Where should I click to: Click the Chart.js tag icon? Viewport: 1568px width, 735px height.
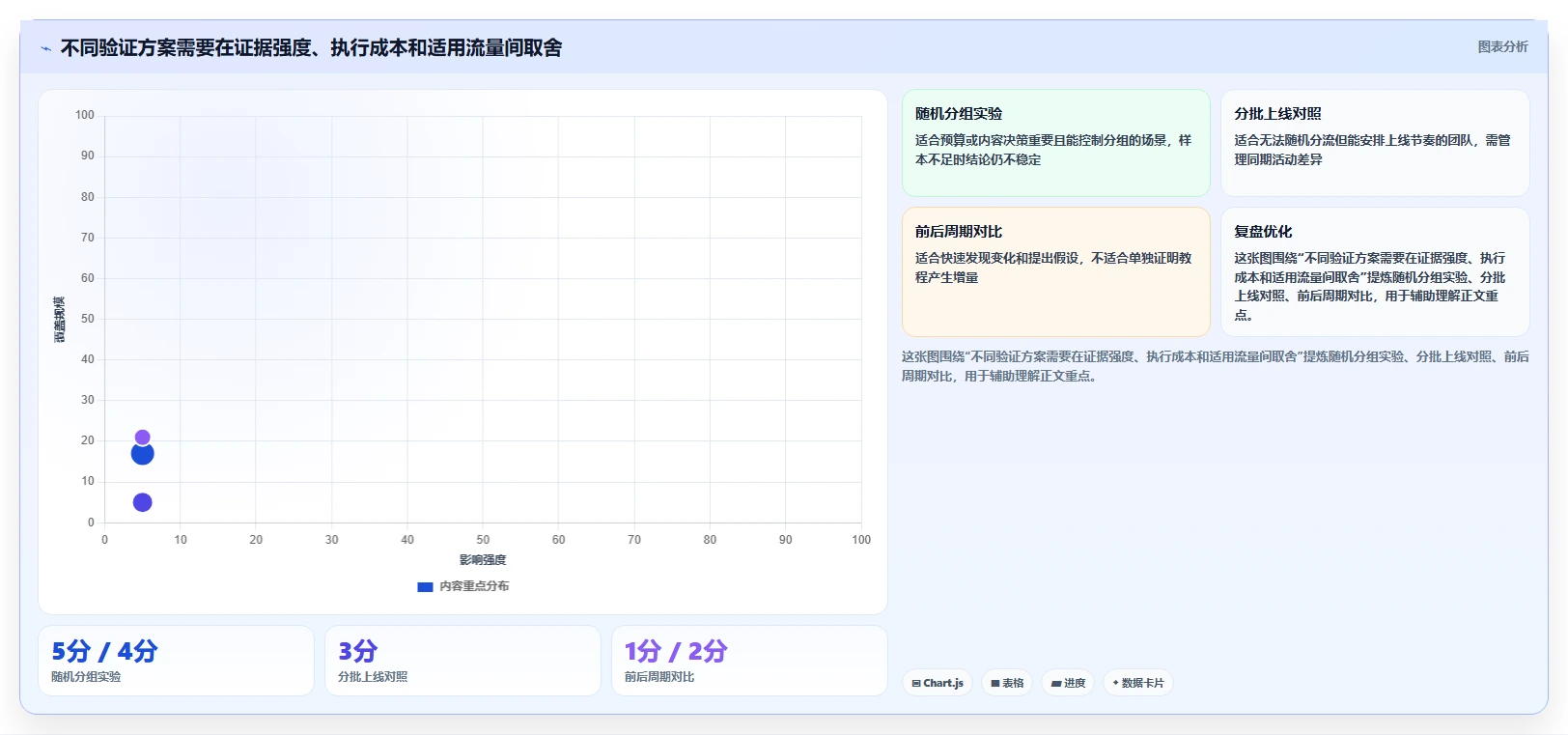point(916,683)
